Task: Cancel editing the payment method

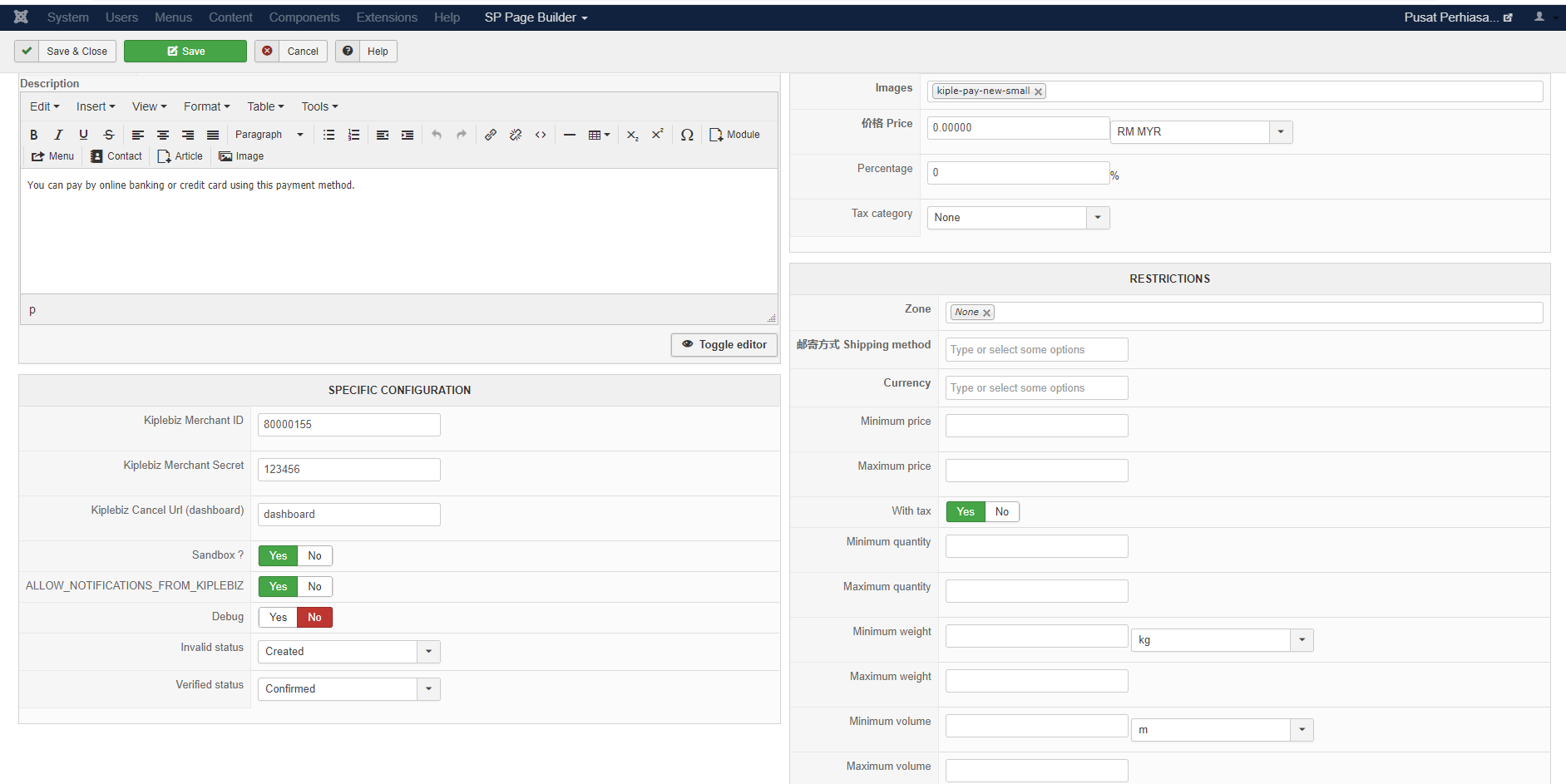Action: point(291,52)
